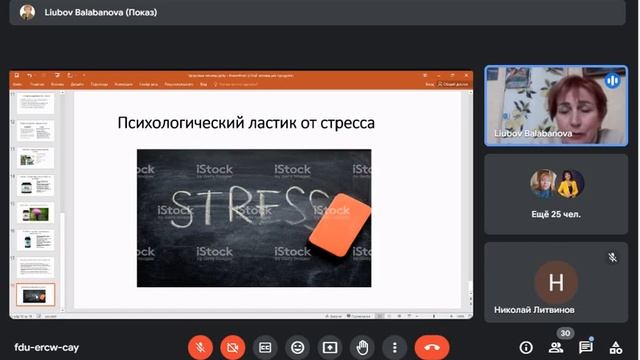Select Николай Литвинов's tile avatar
640x360 pixels.
click(x=556, y=282)
